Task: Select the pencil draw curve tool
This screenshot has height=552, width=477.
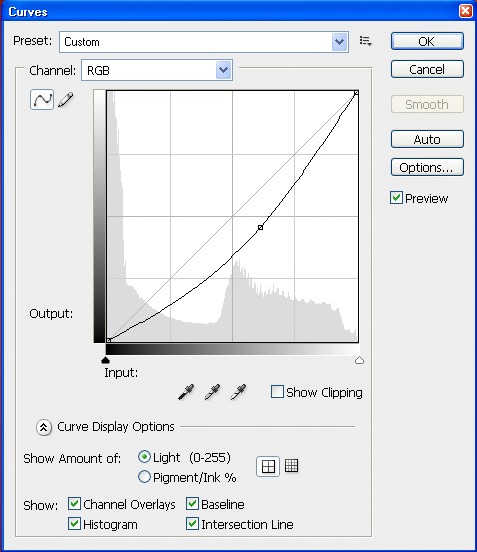Action: pyautogui.click(x=65, y=99)
